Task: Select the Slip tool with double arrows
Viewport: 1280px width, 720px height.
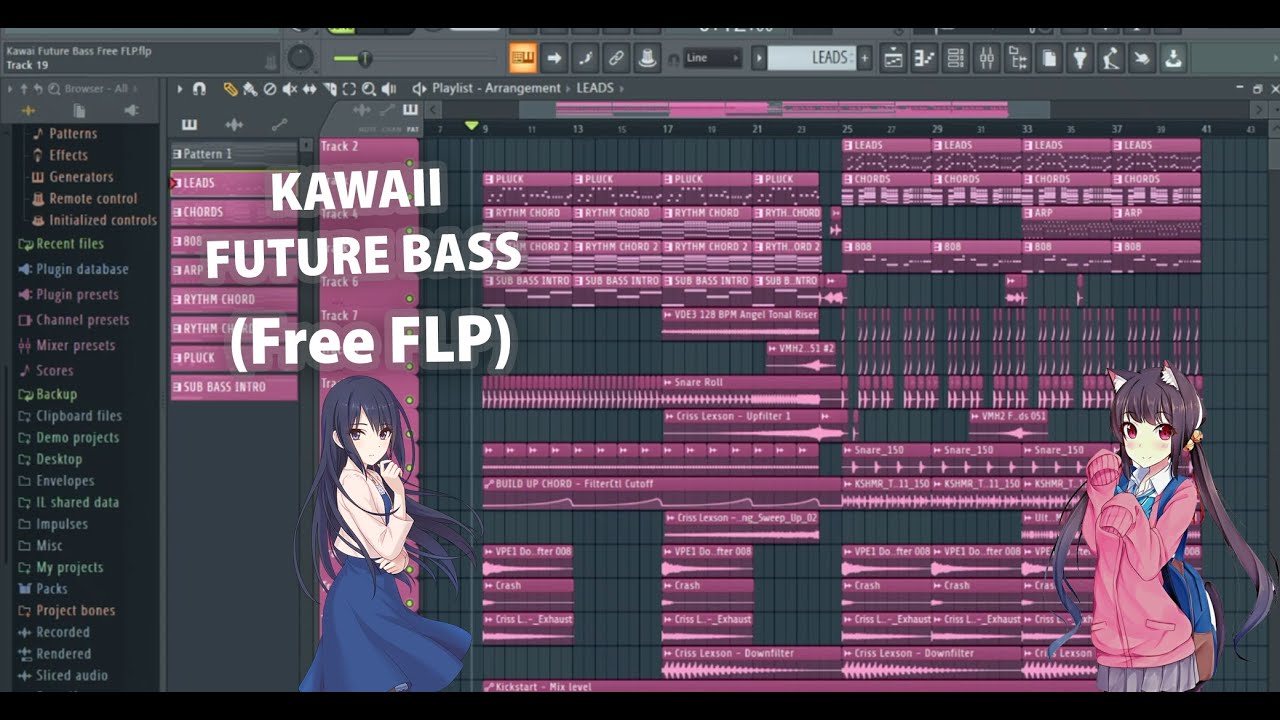Action: tap(309, 89)
